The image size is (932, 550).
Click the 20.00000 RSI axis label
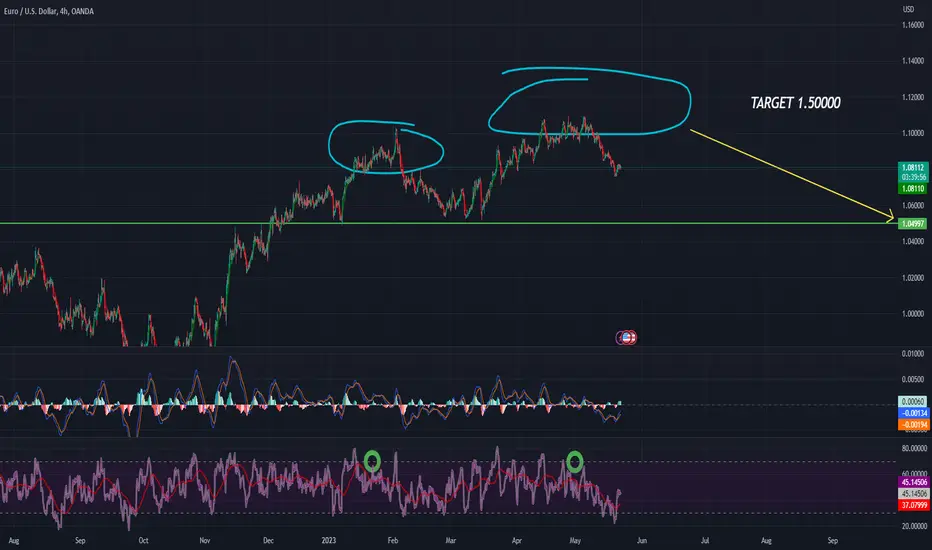[x=914, y=526]
